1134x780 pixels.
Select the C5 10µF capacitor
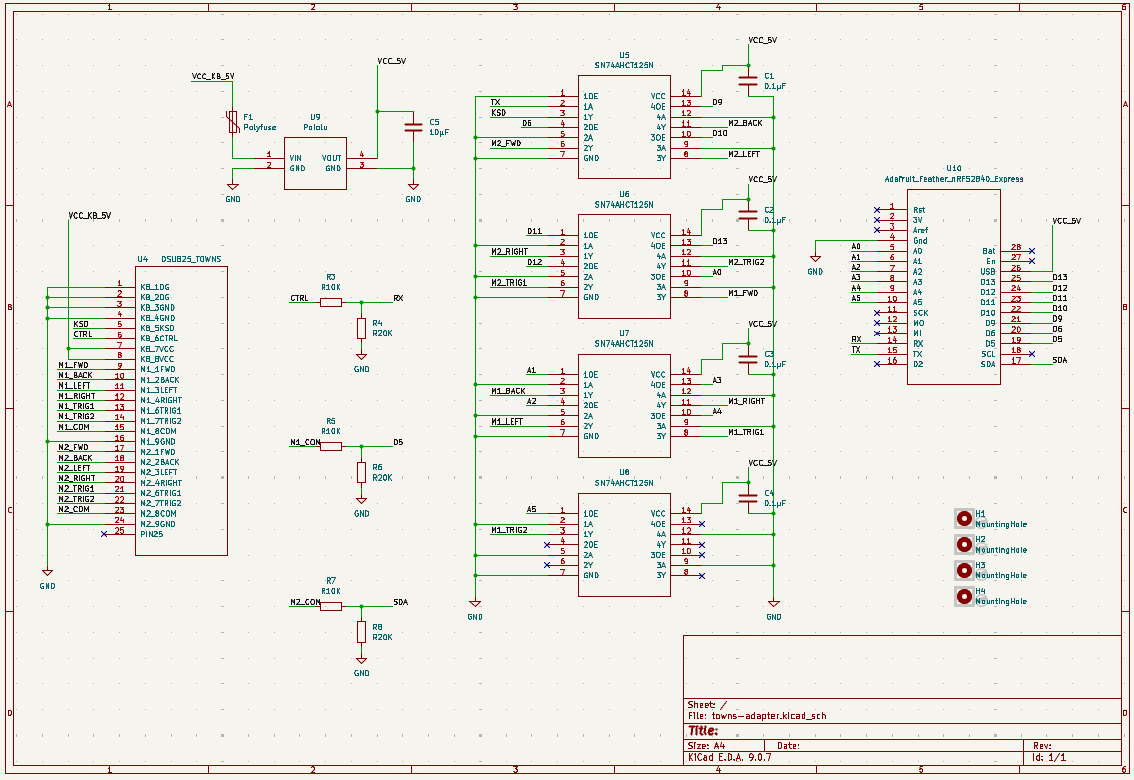pyautogui.click(x=413, y=127)
